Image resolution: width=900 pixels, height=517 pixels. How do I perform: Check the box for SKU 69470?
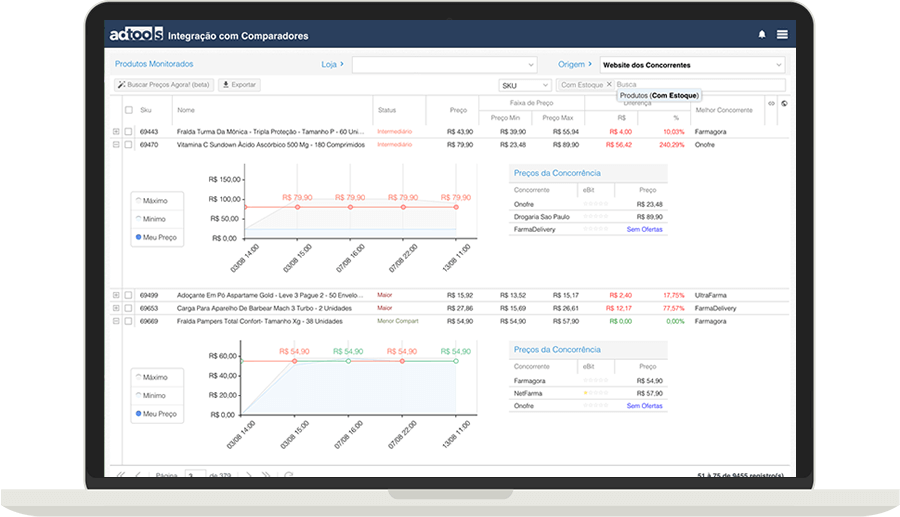tap(129, 145)
